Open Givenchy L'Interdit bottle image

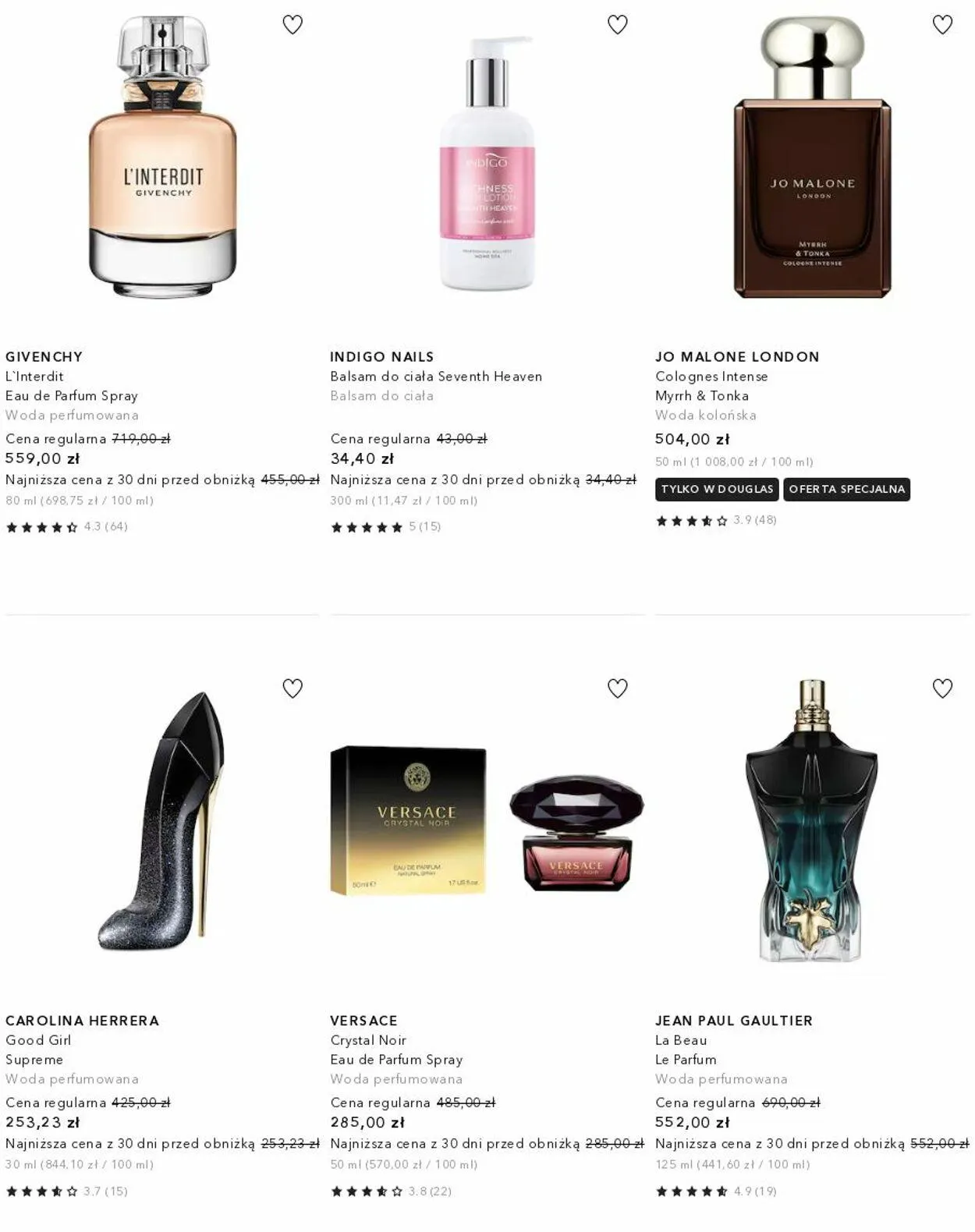pos(162,157)
